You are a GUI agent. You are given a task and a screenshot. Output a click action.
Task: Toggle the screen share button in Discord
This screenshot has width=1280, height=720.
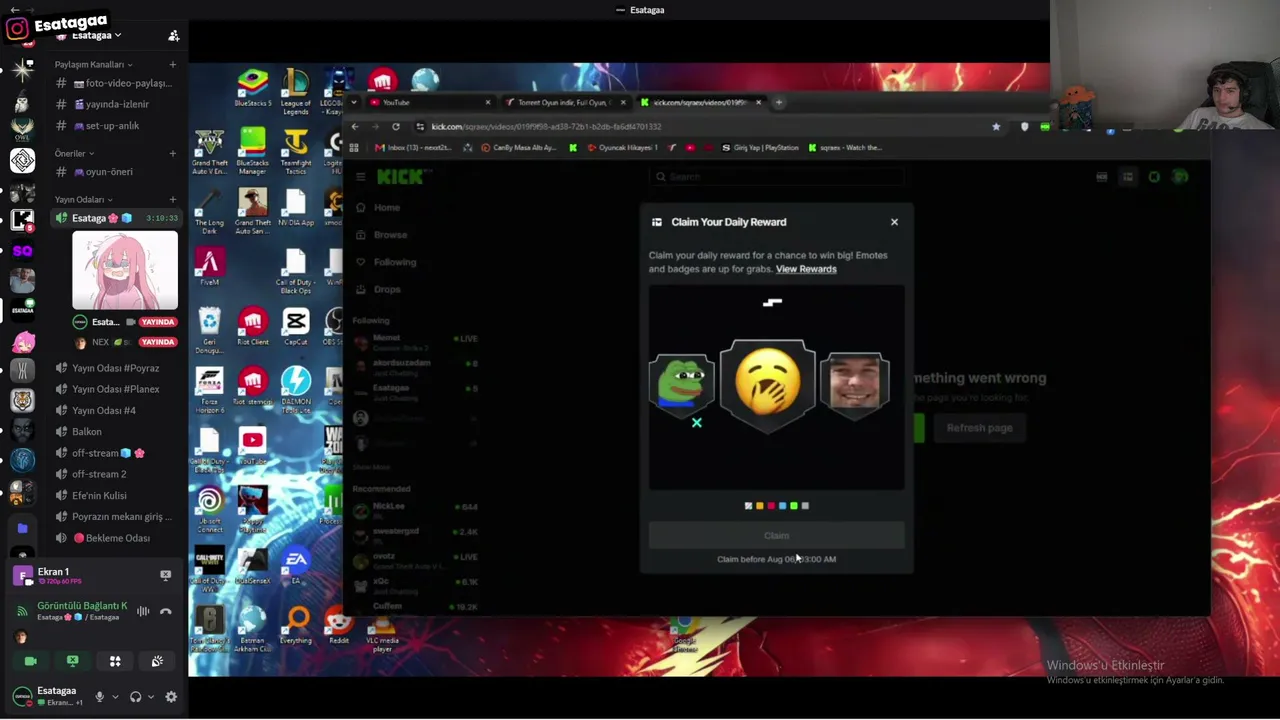coord(72,661)
